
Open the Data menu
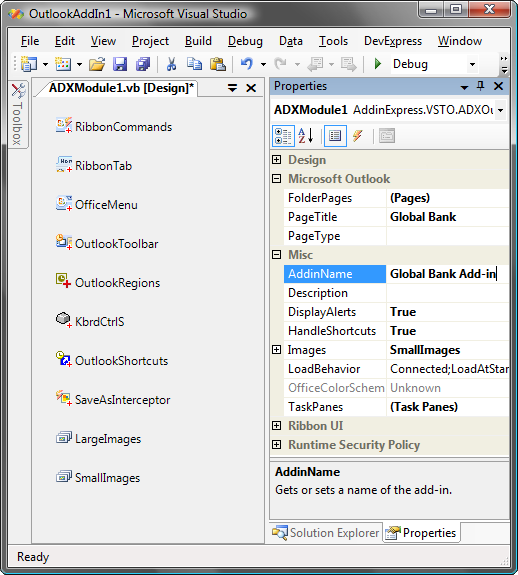coord(291,41)
